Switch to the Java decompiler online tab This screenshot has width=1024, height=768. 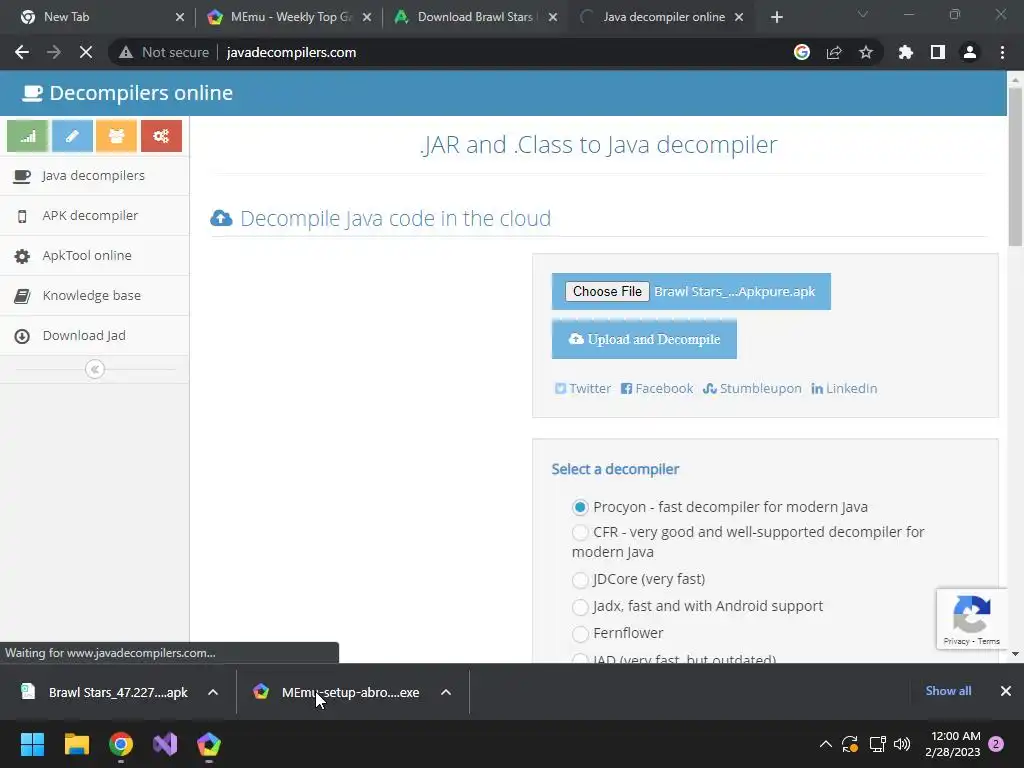(x=661, y=17)
